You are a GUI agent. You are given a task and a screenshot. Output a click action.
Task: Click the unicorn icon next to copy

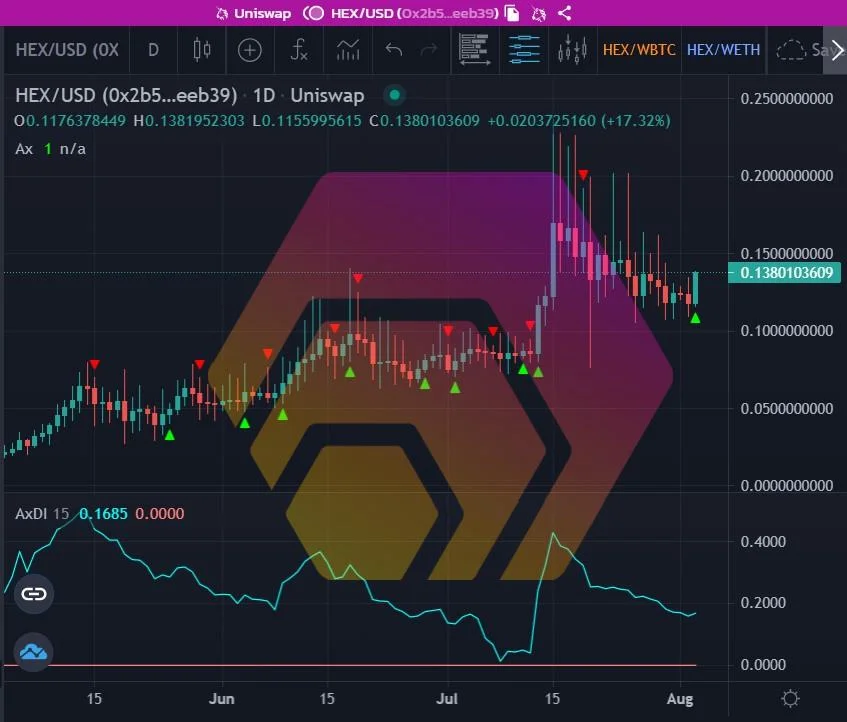tap(539, 14)
